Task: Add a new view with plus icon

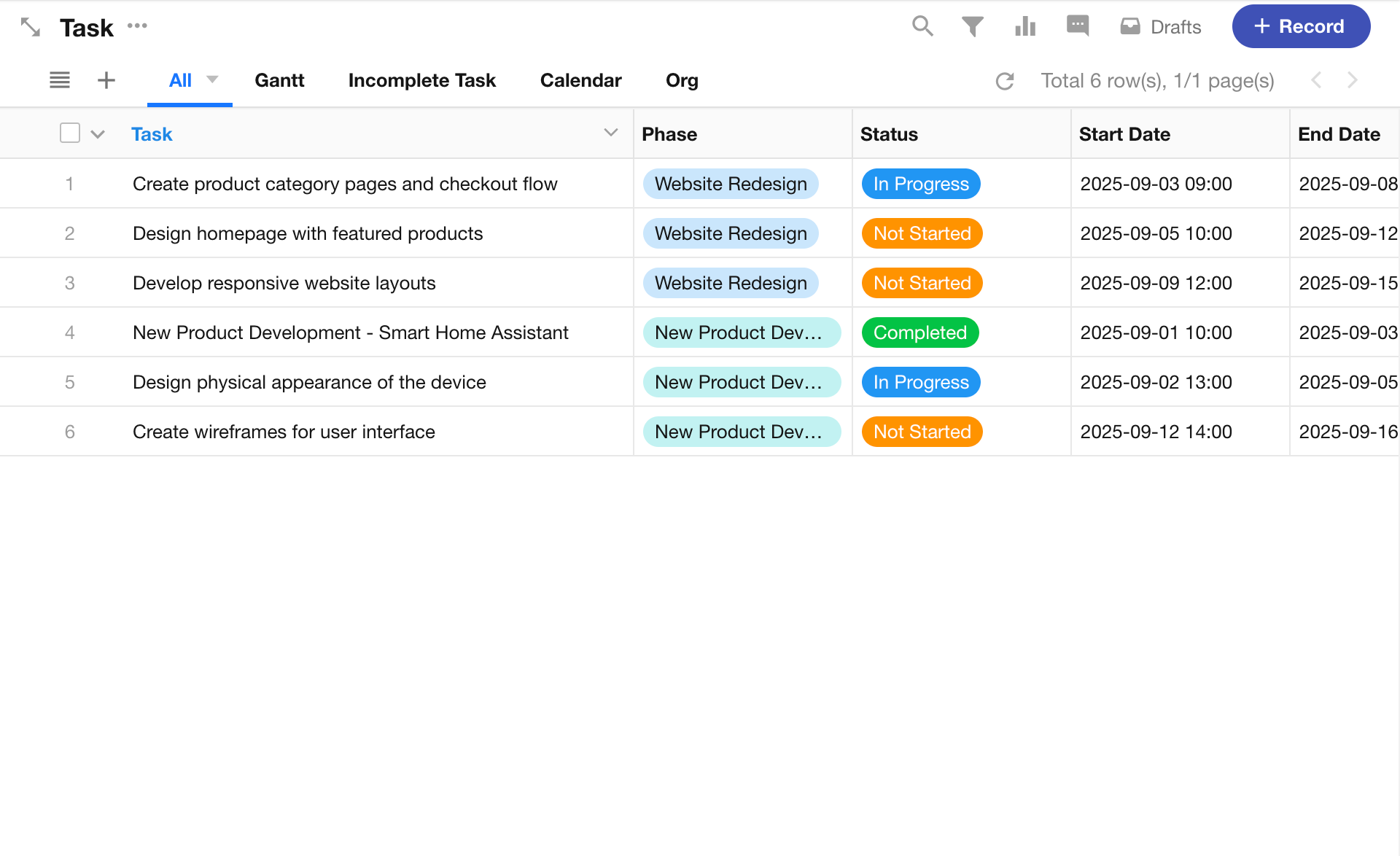Action: click(106, 80)
